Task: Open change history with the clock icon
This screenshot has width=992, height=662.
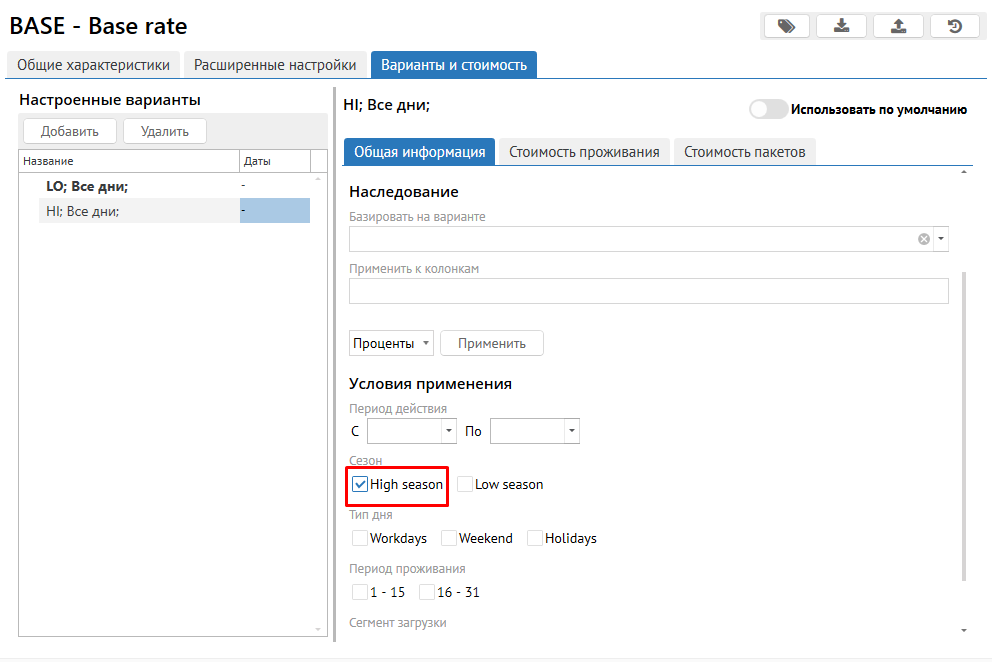Action: click(x=955, y=27)
